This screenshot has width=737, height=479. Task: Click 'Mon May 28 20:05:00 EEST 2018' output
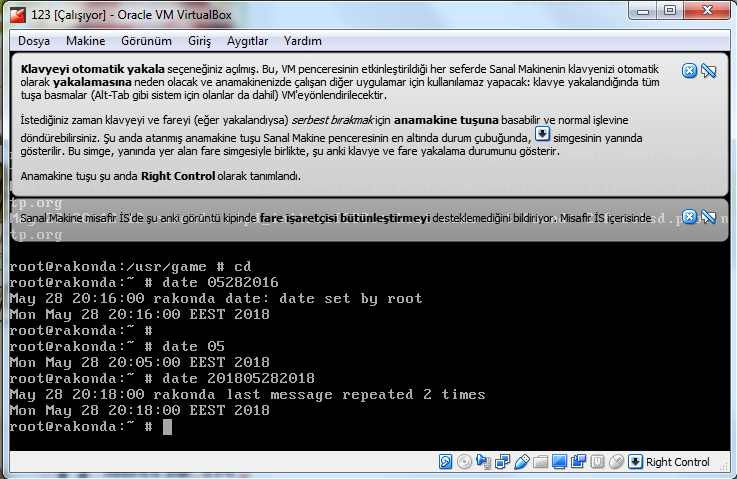tap(140, 362)
